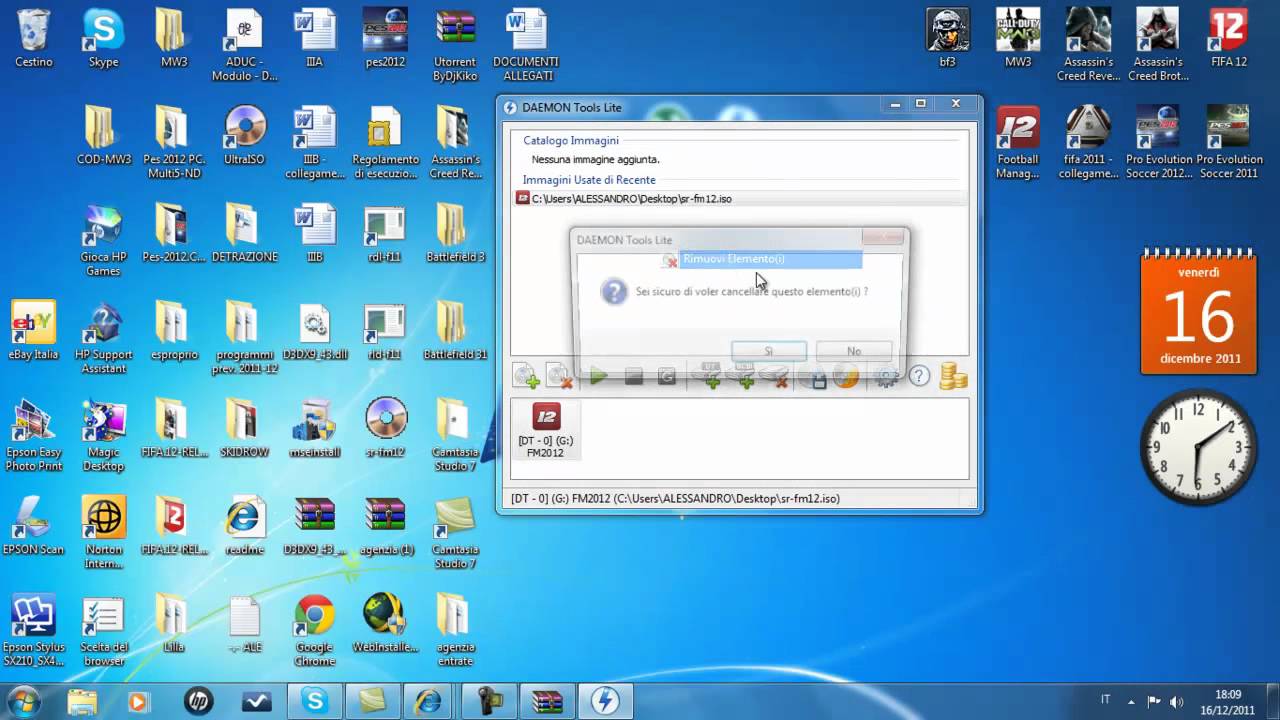
Task: Open Help via the question mark icon
Action: click(x=919, y=376)
